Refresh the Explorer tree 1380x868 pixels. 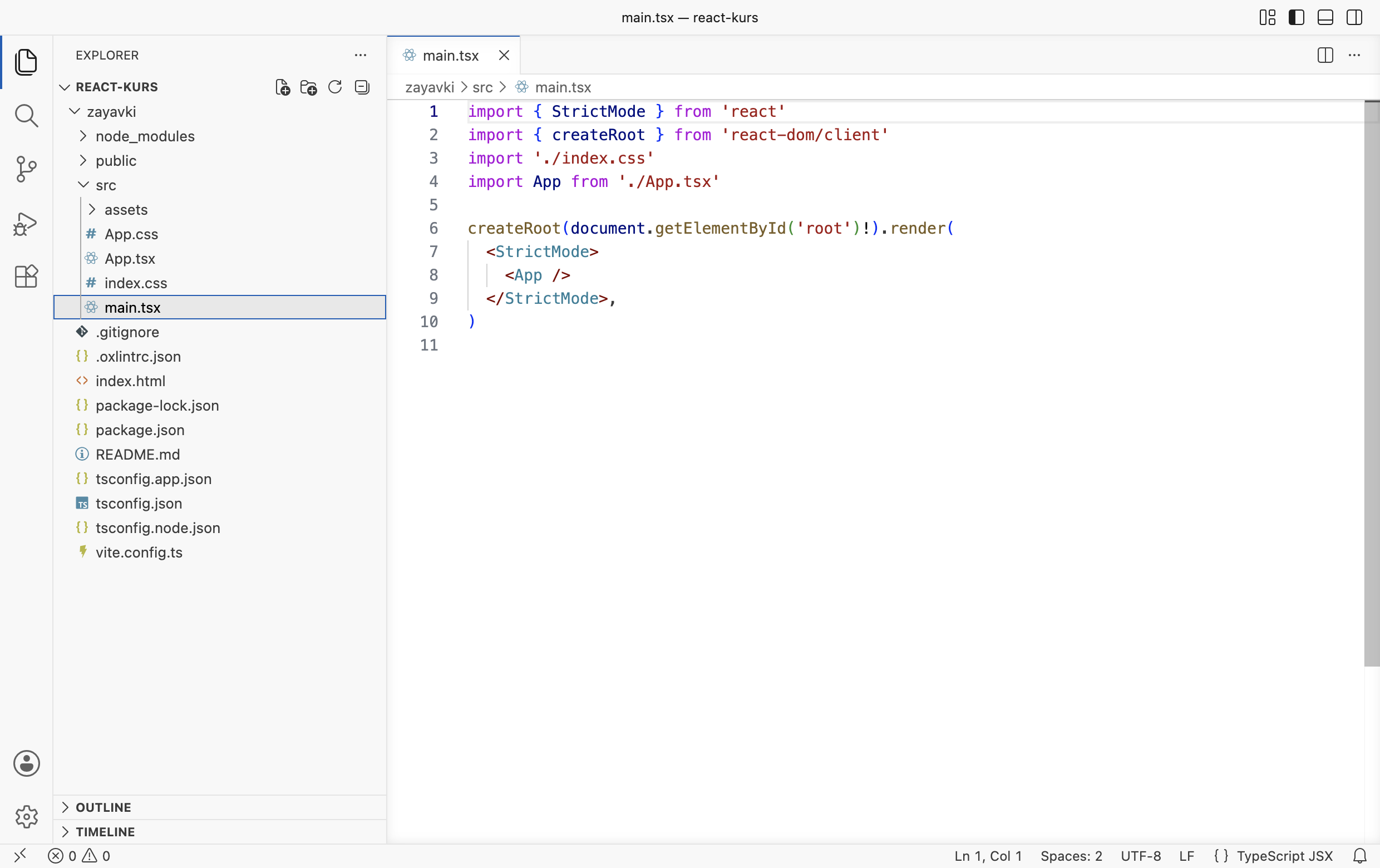click(x=335, y=87)
